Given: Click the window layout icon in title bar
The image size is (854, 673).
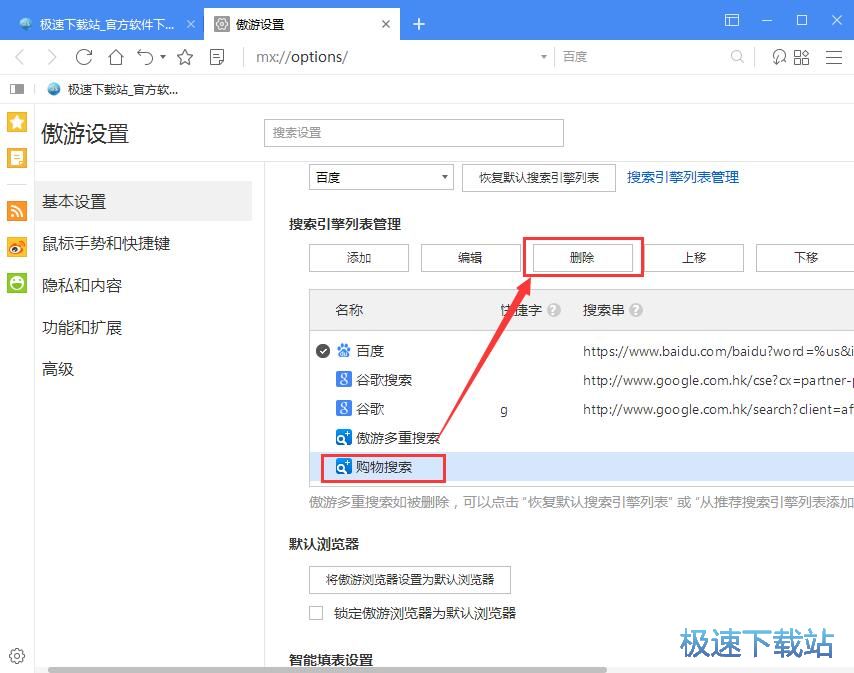Looking at the screenshot, I should [732, 20].
